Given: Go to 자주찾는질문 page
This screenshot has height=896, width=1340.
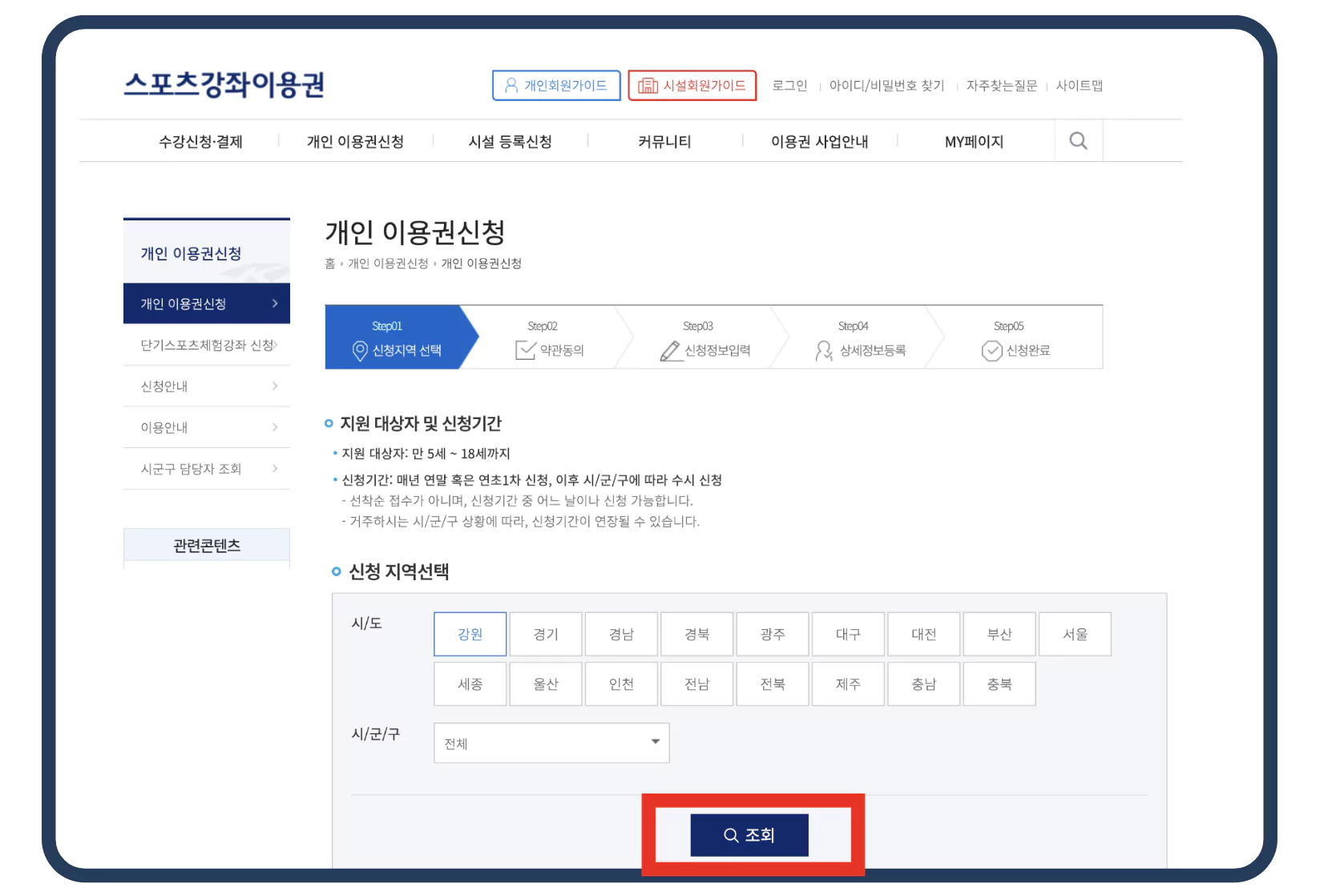Looking at the screenshot, I should pyautogui.click(x=1001, y=86).
